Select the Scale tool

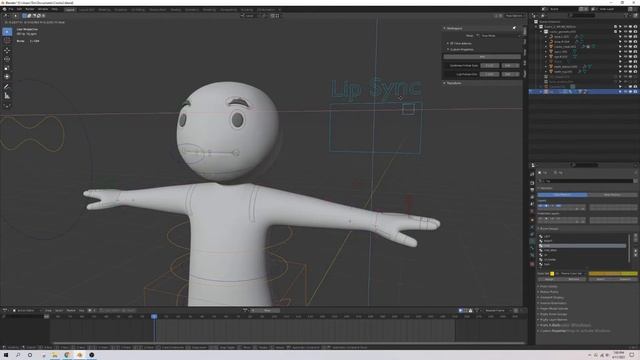[x=7, y=68]
